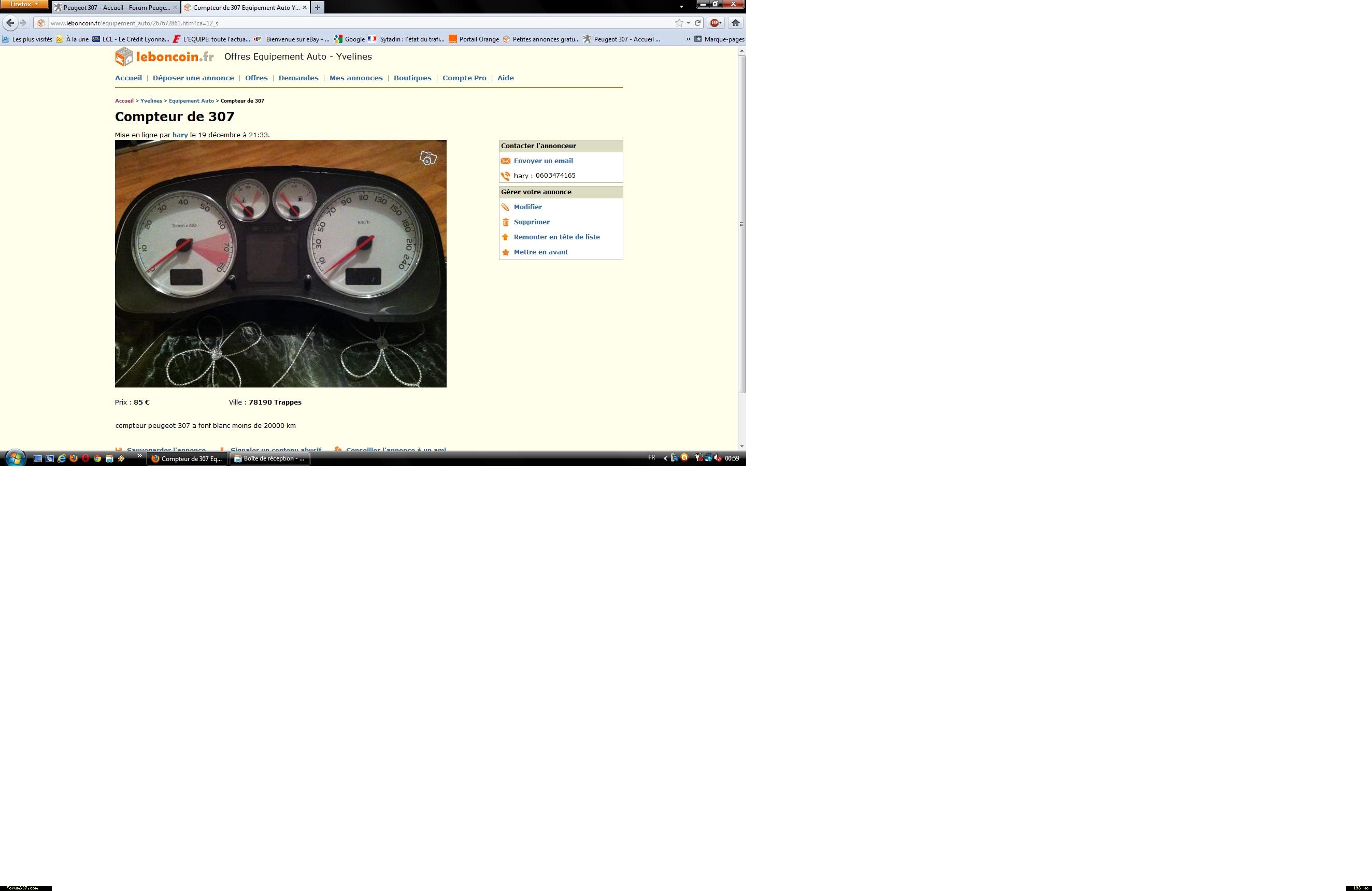Screen dimensions: 1372x891
Task: Click the Déposer une annonce link
Action: [193, 78]
